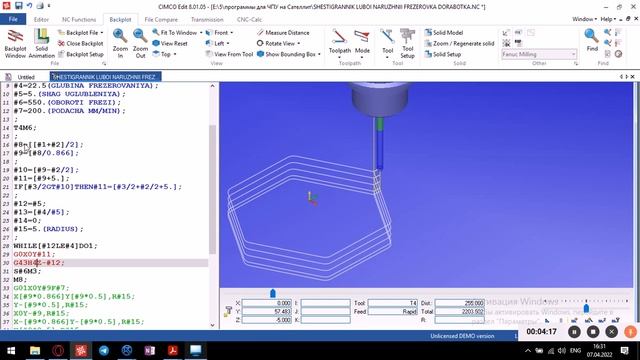Click code line WHILE[#12LE#4]DO1;
This screenshot has width=640, height=360.
point(56,246)
